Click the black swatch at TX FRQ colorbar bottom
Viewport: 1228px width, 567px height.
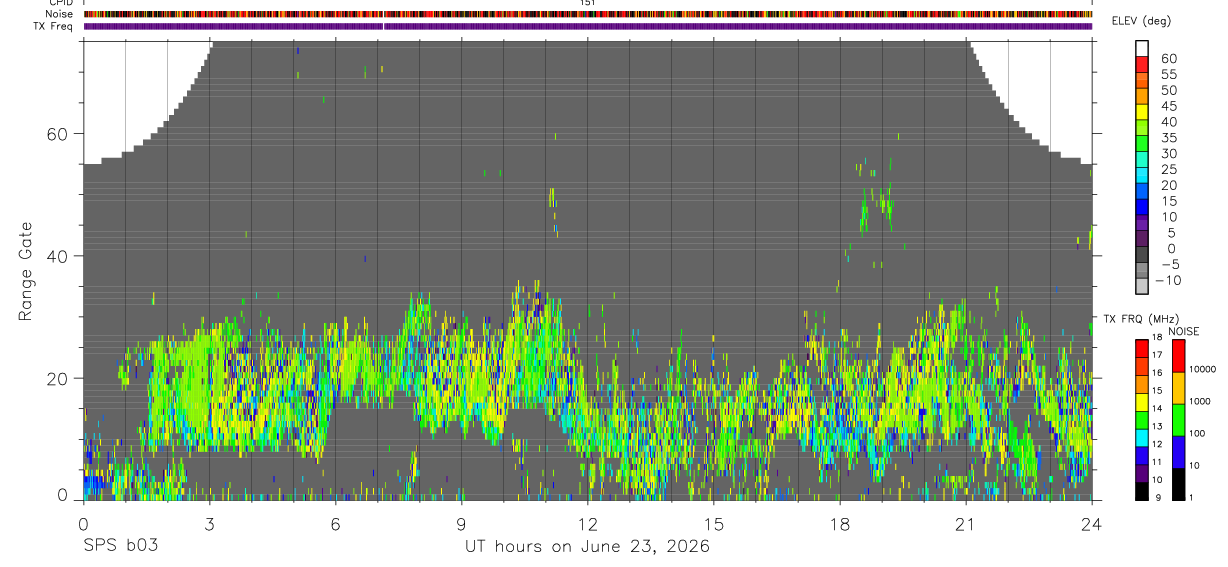pyautogui.click(x=1143, y=492)
